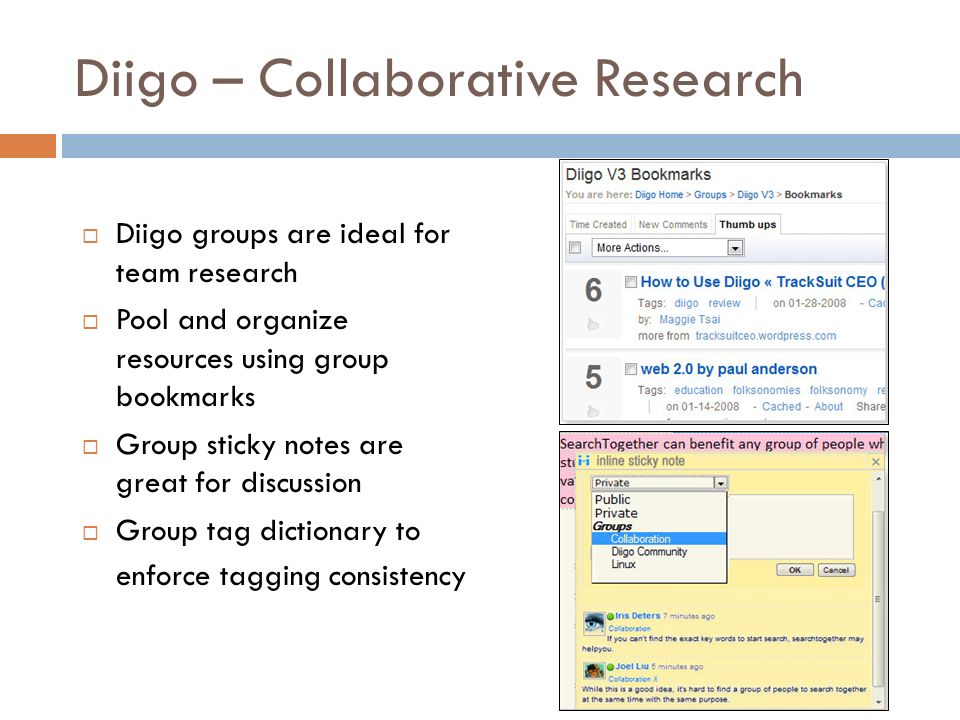Click the sticky note text area
This screenshot has width=960, height=720.
coord(790,527)
